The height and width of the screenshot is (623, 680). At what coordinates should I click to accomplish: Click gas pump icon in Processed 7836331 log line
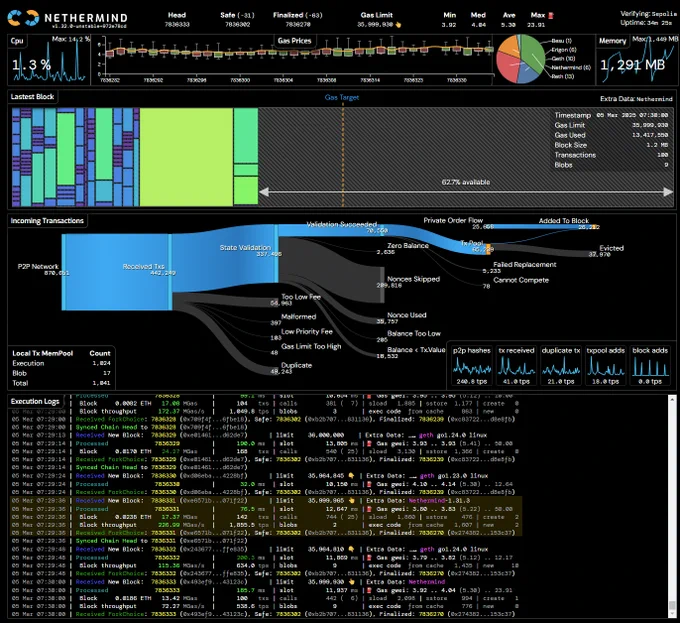(x=369, y=509)
